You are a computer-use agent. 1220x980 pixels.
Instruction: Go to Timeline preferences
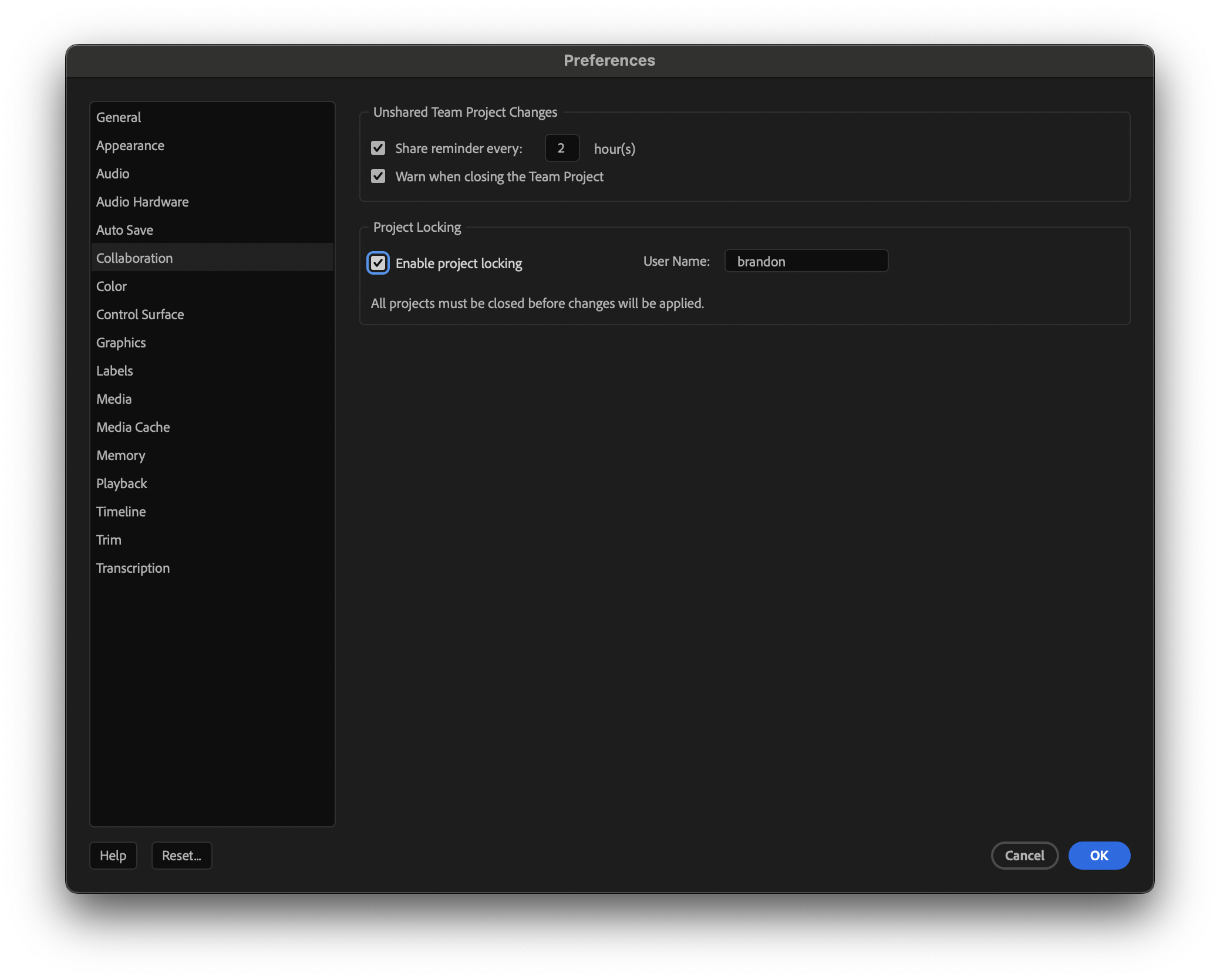coord(121,512)
